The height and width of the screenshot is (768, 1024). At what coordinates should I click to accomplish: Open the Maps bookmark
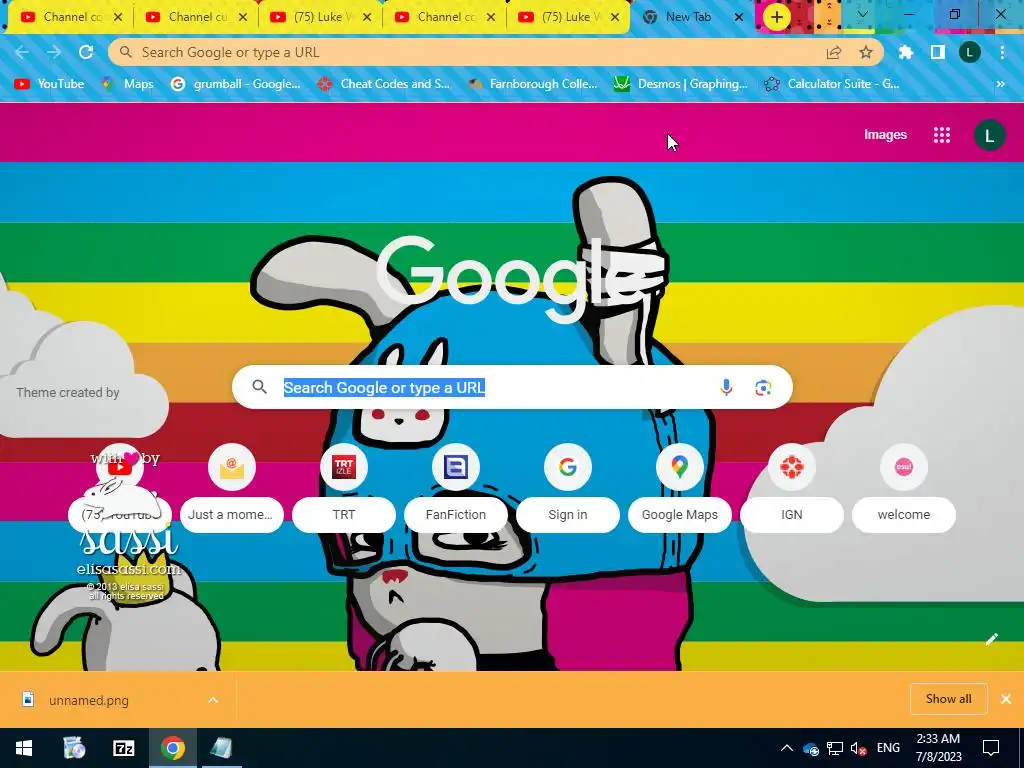(x=127, y=84)
